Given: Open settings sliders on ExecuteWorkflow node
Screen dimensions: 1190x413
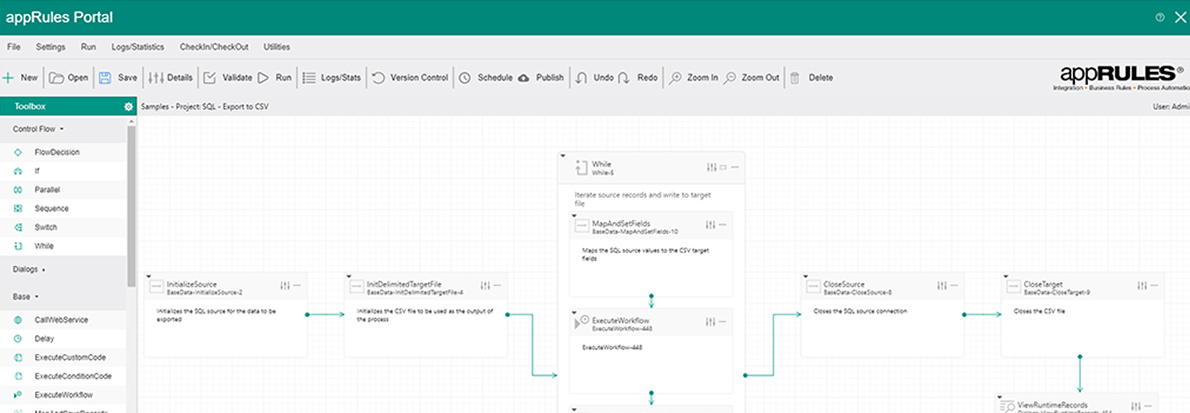Looking at the screenshot, I should pyautogui.click(x=711, y=322).
